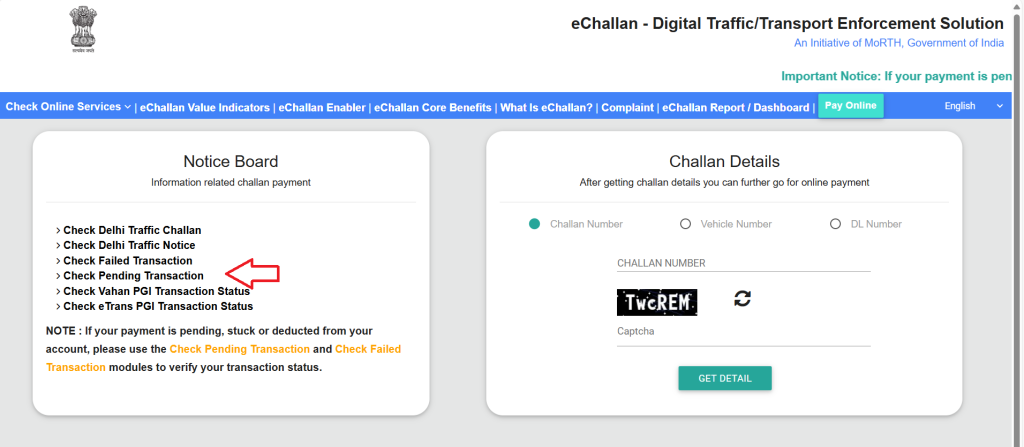Open eChallan Value Indicators menu item

[x=205, y=108]
